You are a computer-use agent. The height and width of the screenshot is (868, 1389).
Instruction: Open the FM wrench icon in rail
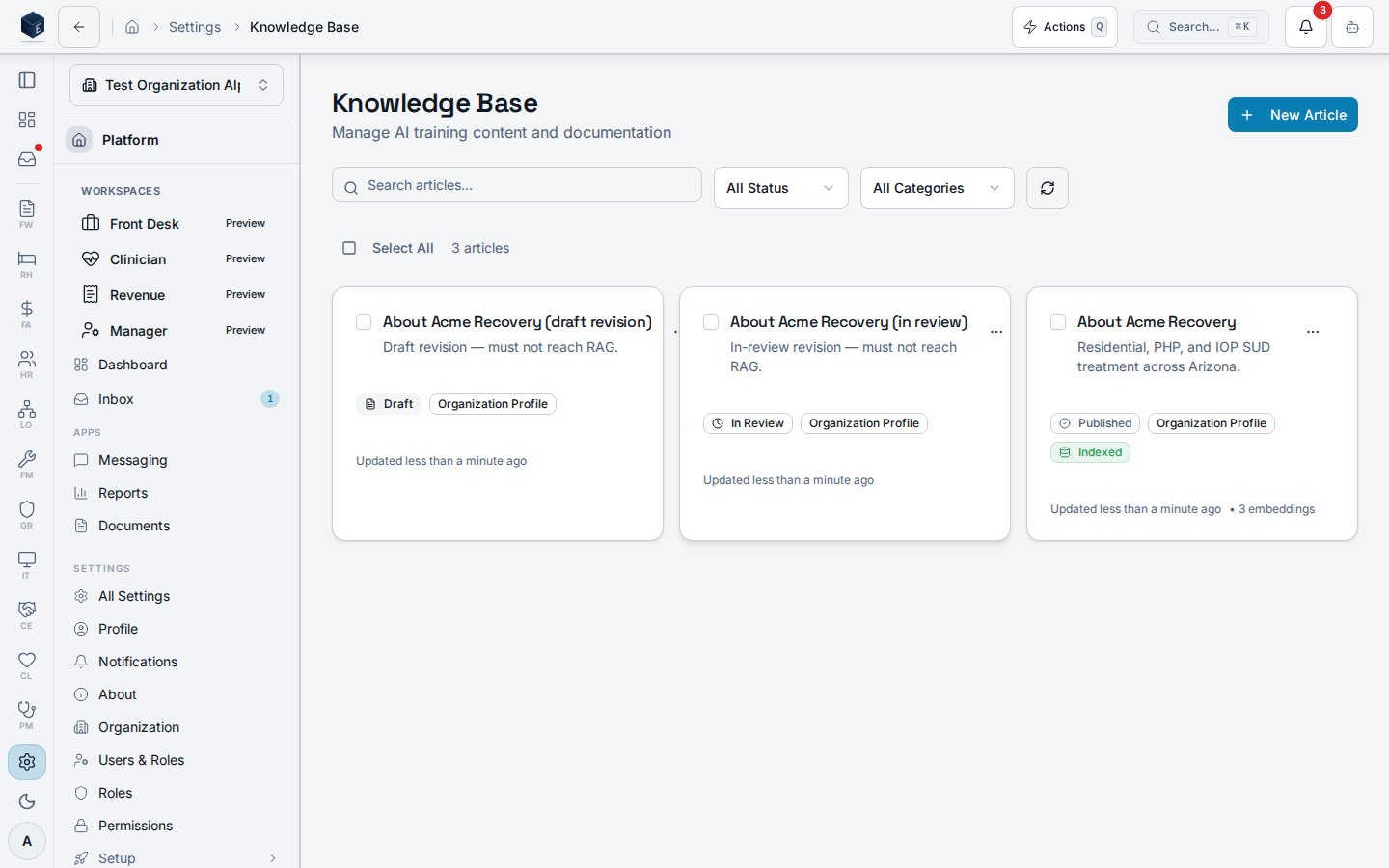(x=27, y=463)
